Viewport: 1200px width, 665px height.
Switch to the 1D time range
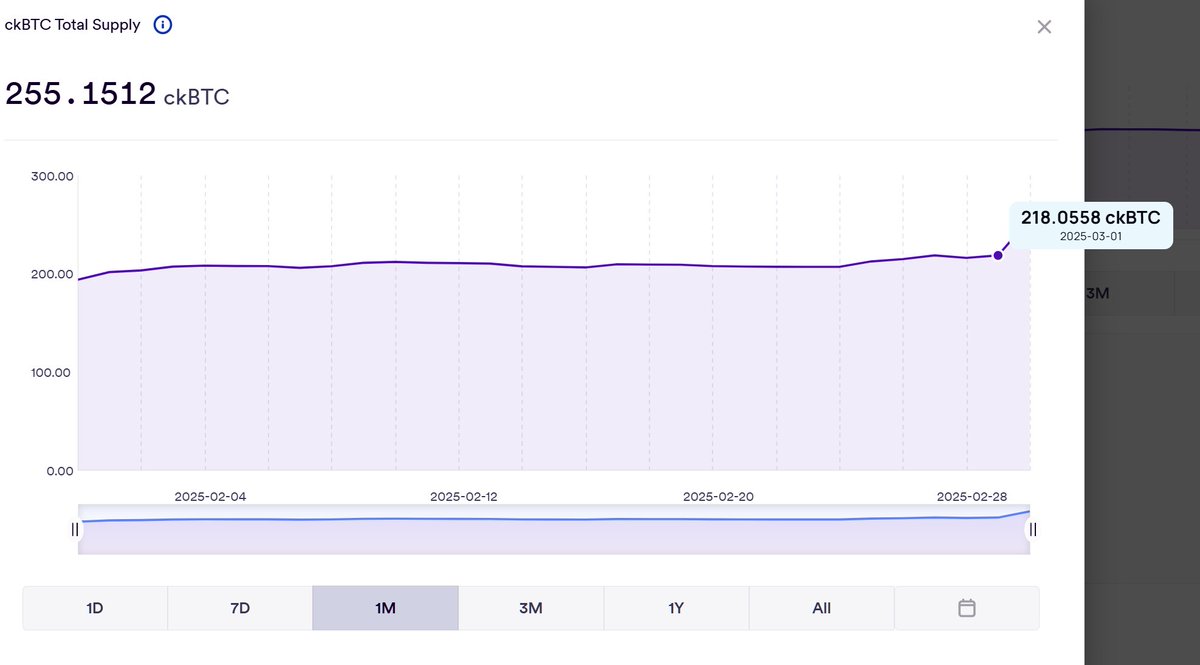pos(94,607)
